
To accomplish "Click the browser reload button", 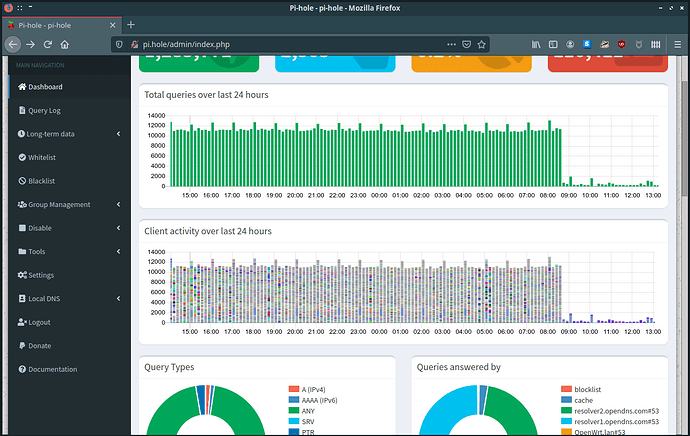I will click(47, 44).
